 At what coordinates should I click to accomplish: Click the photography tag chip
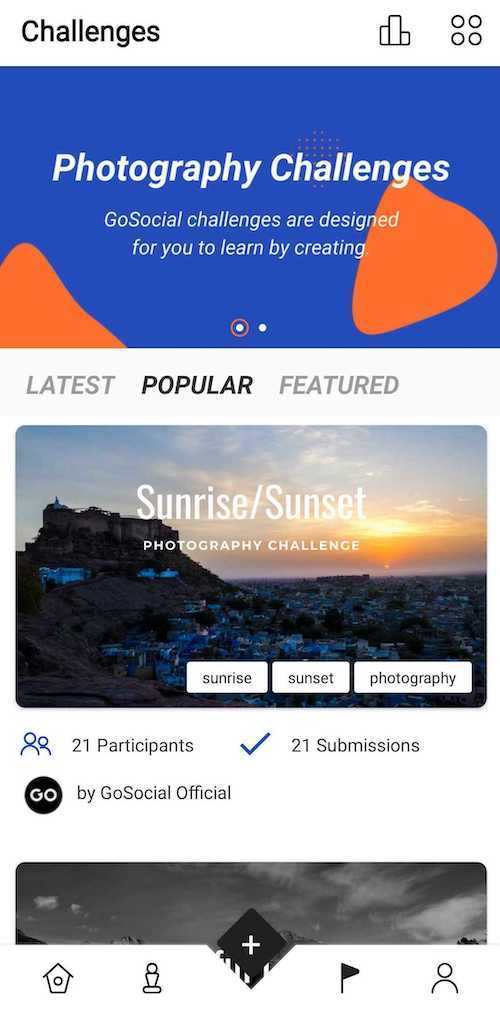pos(413,678)
